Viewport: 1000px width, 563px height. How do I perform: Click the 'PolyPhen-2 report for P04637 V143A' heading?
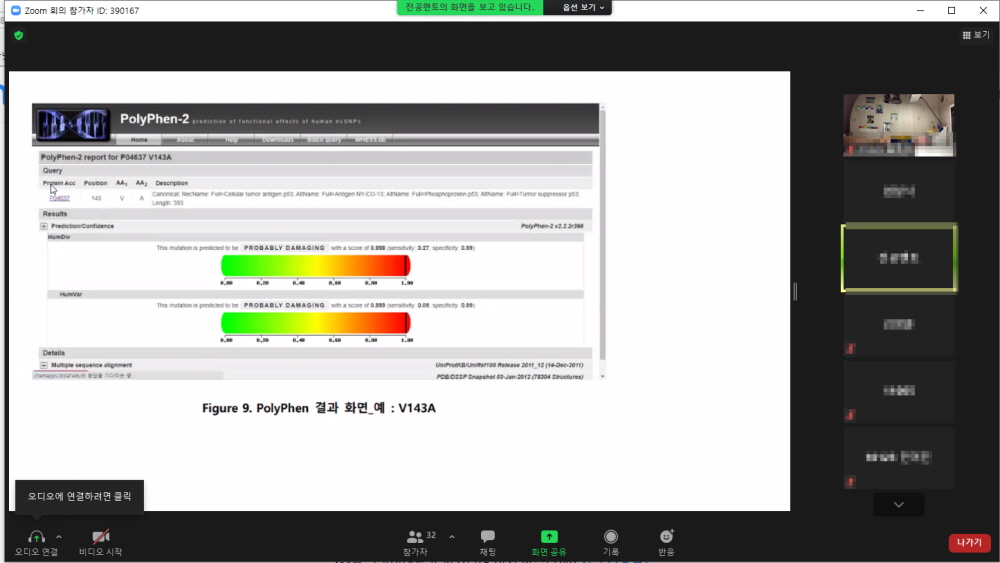[106, 157]
